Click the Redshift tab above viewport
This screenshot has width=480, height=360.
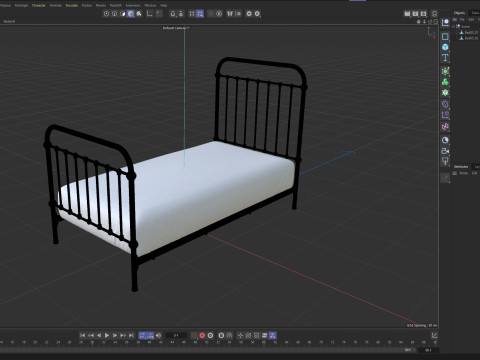point(9,21)
